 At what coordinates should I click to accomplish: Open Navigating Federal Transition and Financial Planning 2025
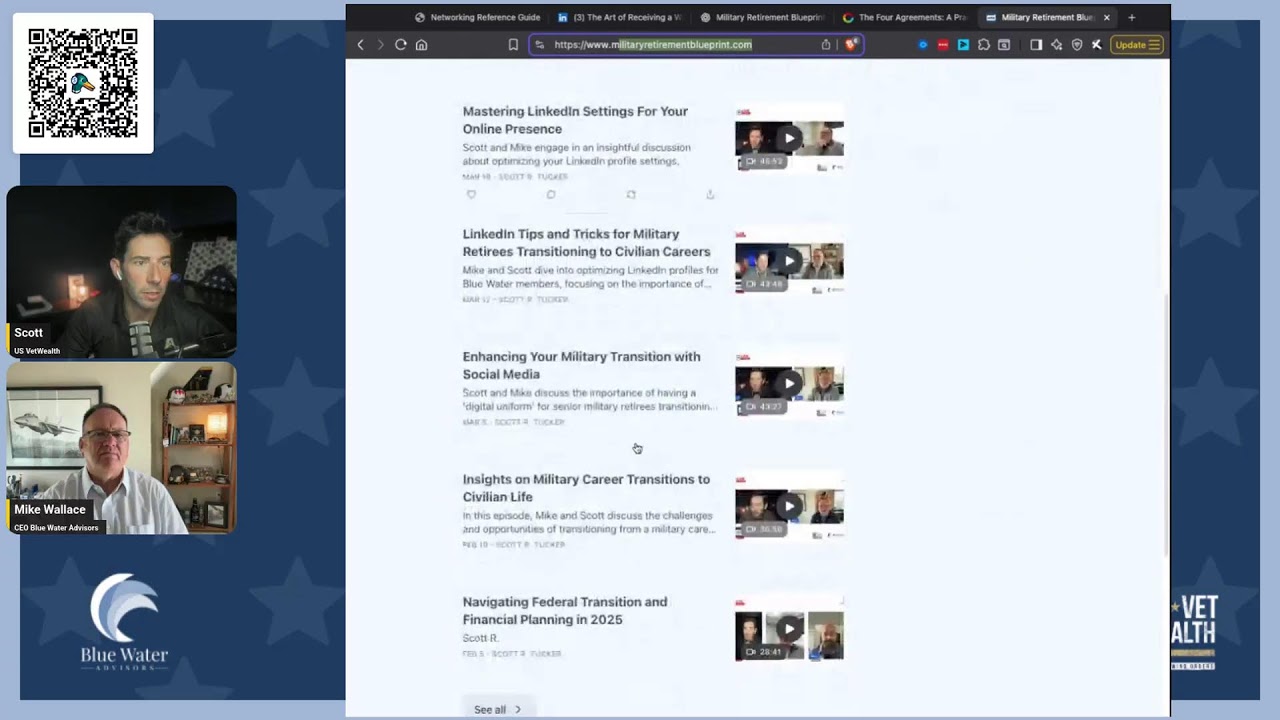[564, 611]
